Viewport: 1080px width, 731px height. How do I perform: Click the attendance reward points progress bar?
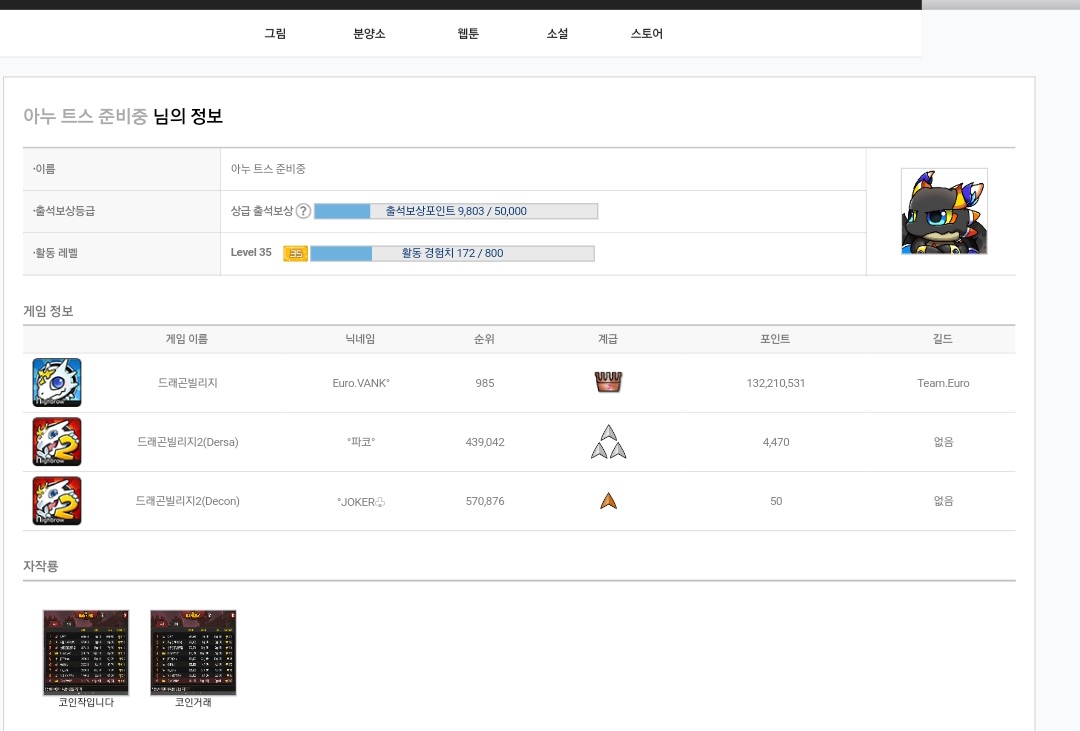456,211
